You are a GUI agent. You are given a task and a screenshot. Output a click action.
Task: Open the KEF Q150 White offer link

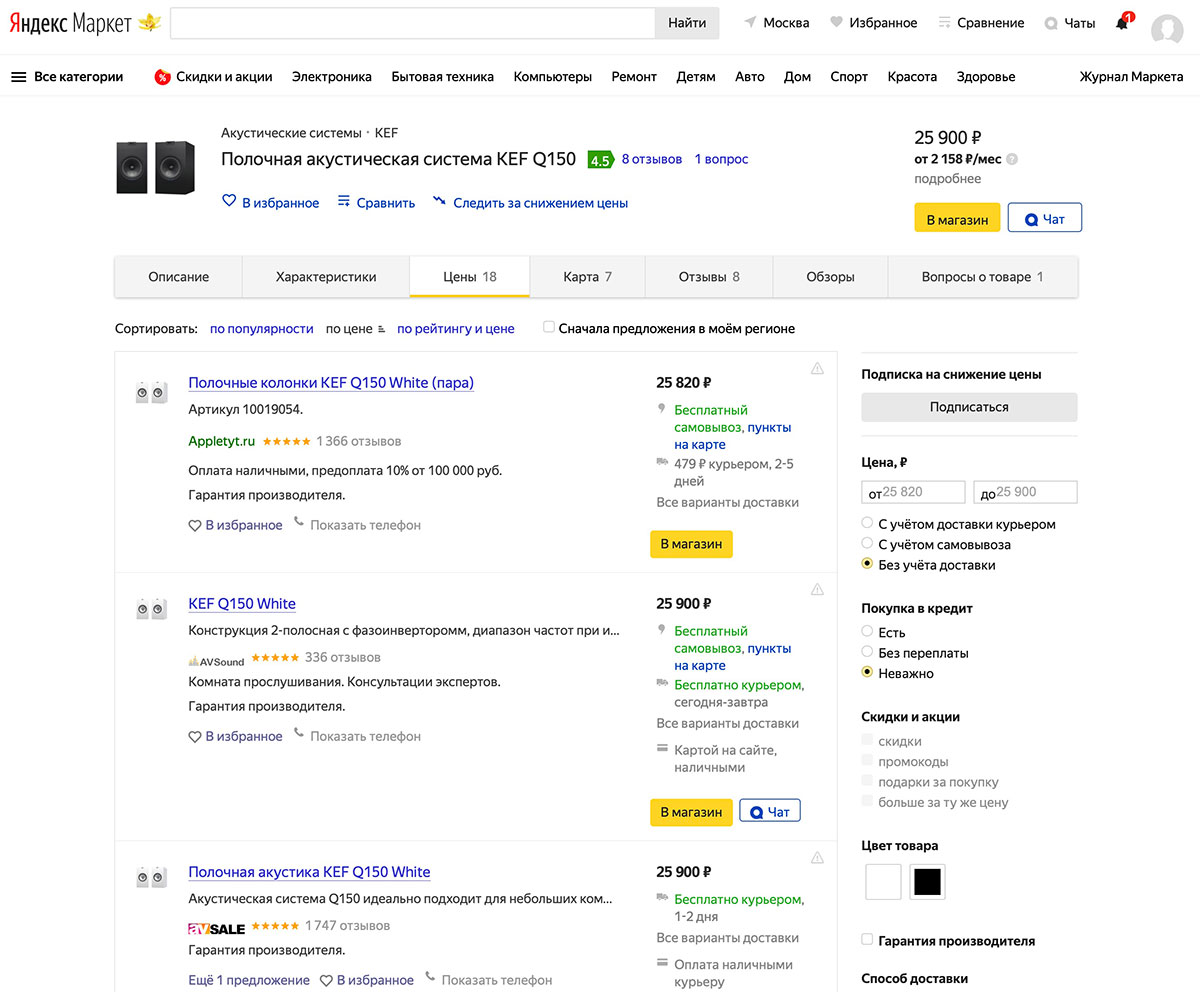(242, 604)
